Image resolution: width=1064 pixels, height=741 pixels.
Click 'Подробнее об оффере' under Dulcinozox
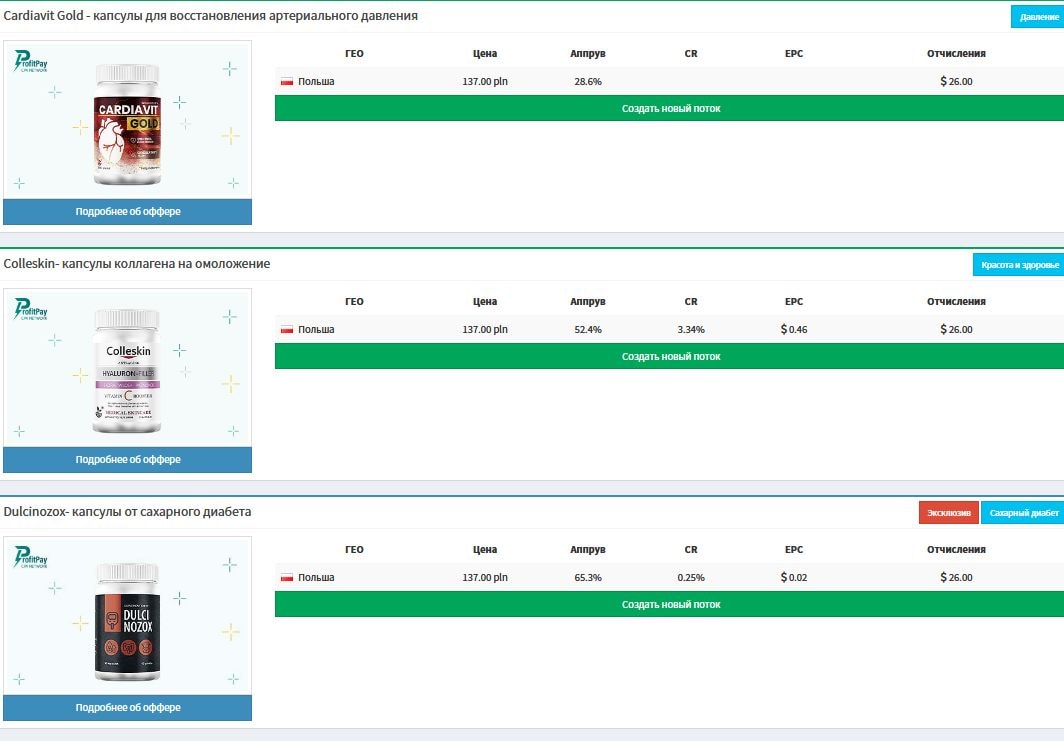(128, 708)
